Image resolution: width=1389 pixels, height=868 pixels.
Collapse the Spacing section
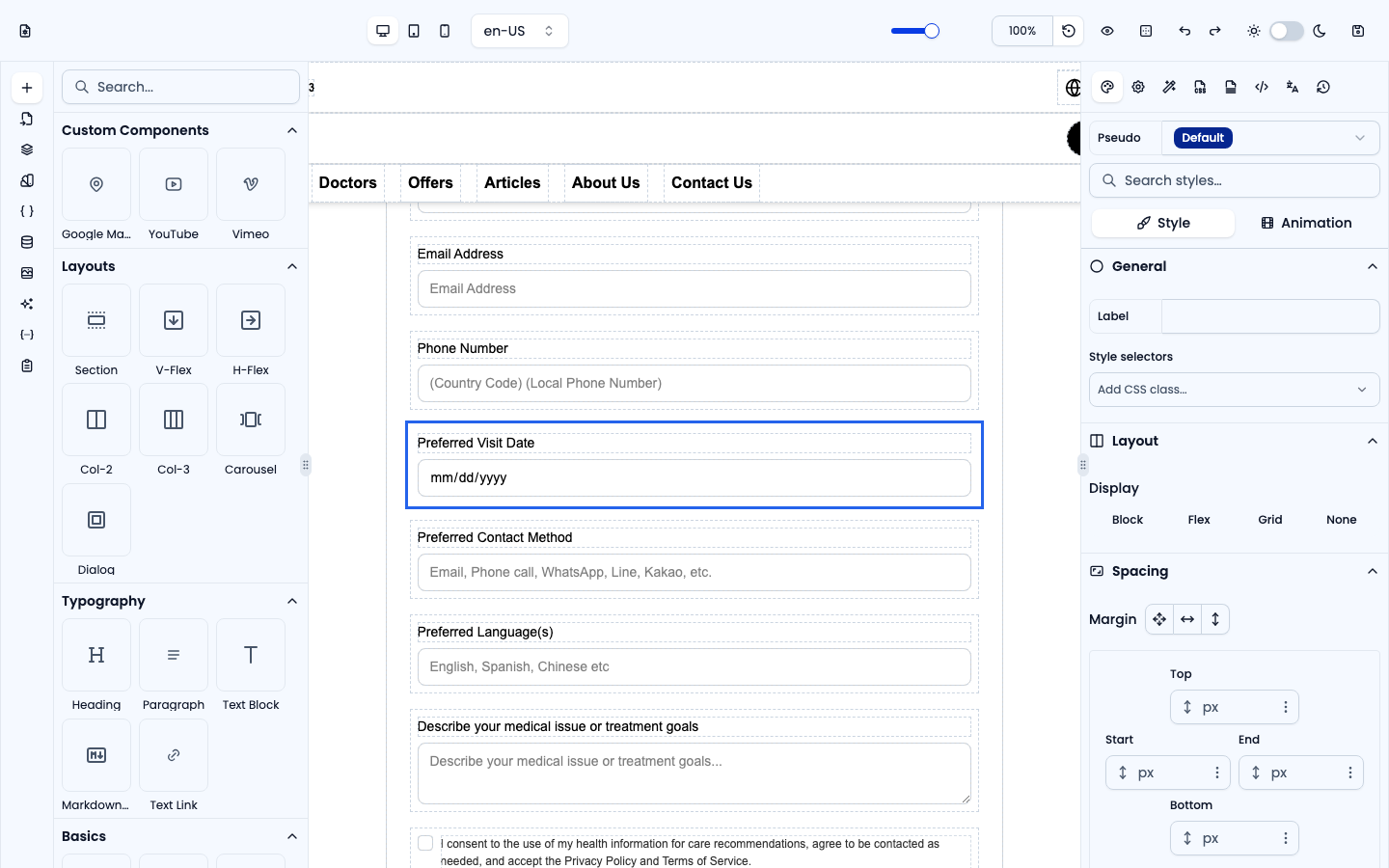pos(1373,571)
